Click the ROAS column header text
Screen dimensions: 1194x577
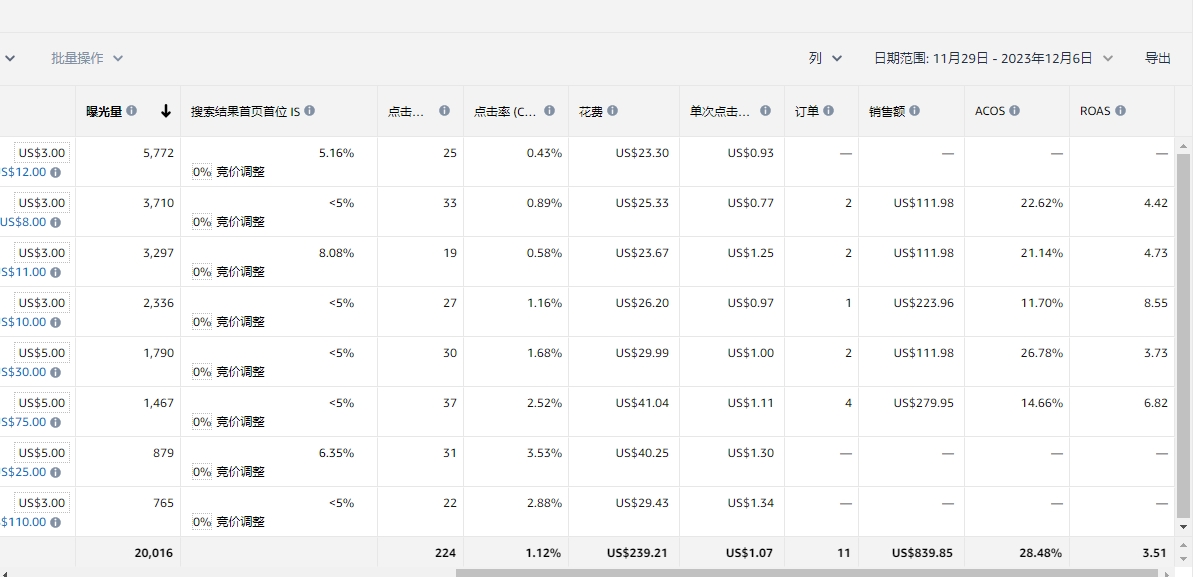[x=1095, y=111]
